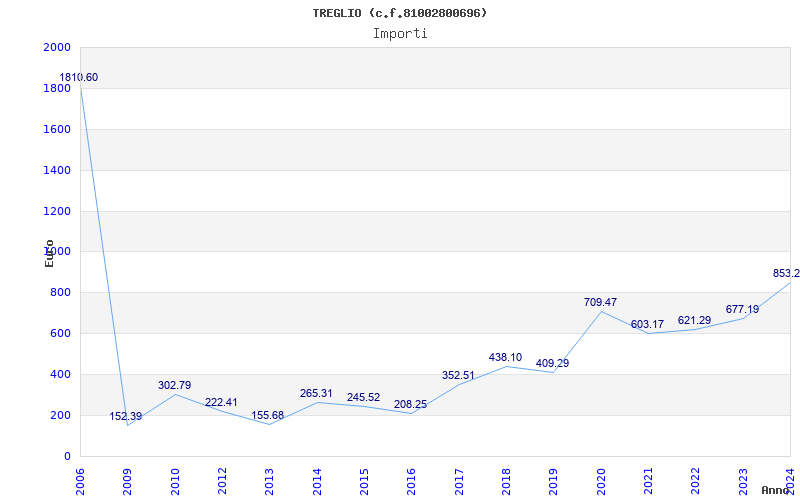Click the 2014 x-axis year label

click(317, 481)
